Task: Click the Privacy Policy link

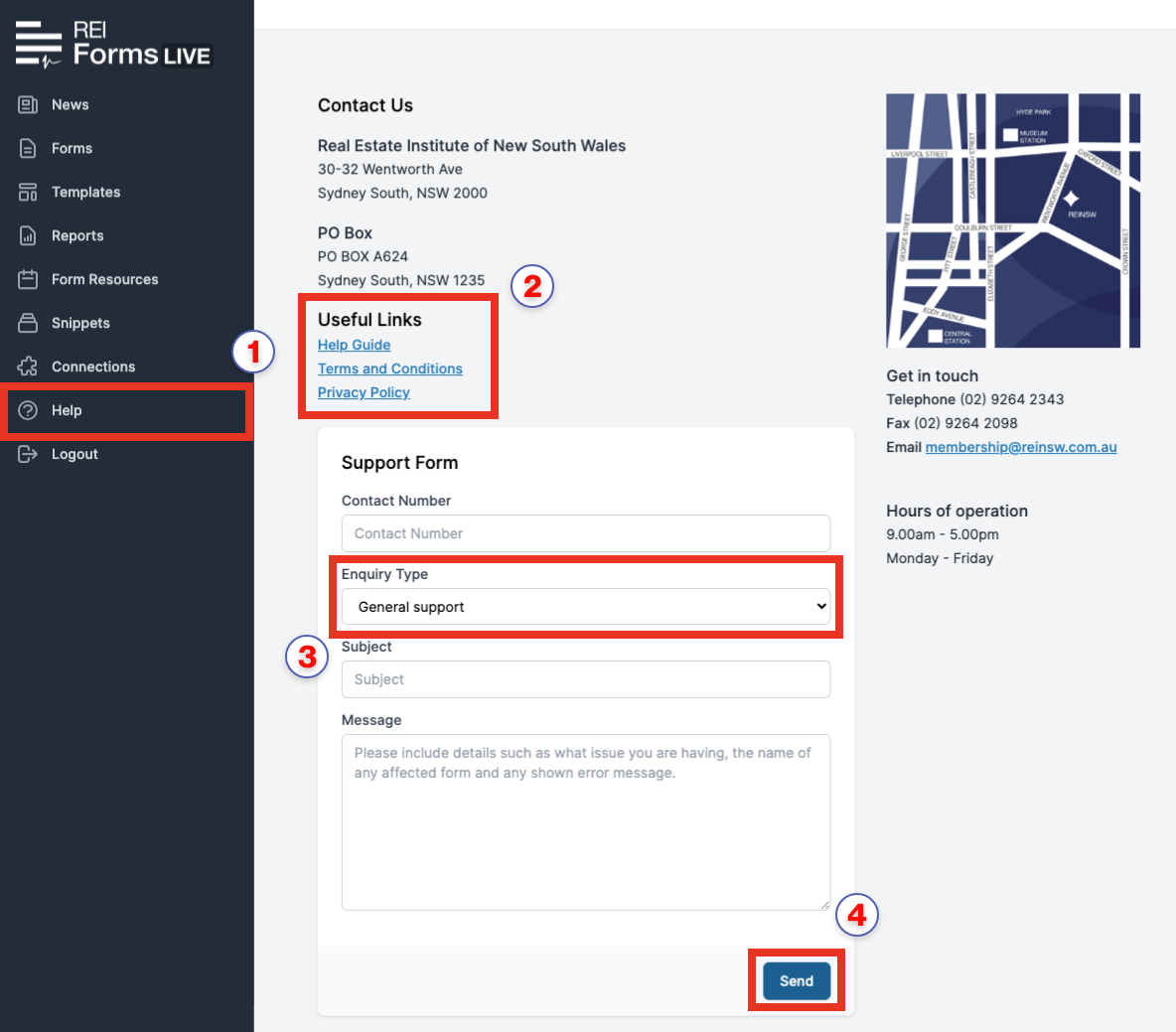Action: click(x=364, y=392)
